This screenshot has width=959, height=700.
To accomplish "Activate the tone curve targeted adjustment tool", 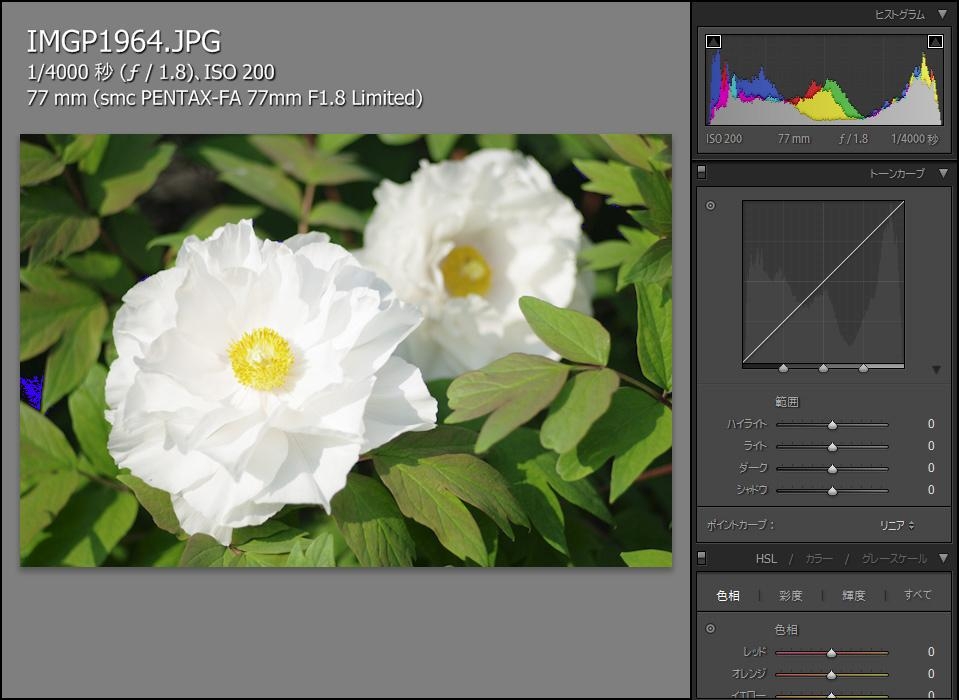I will (711, 206).
